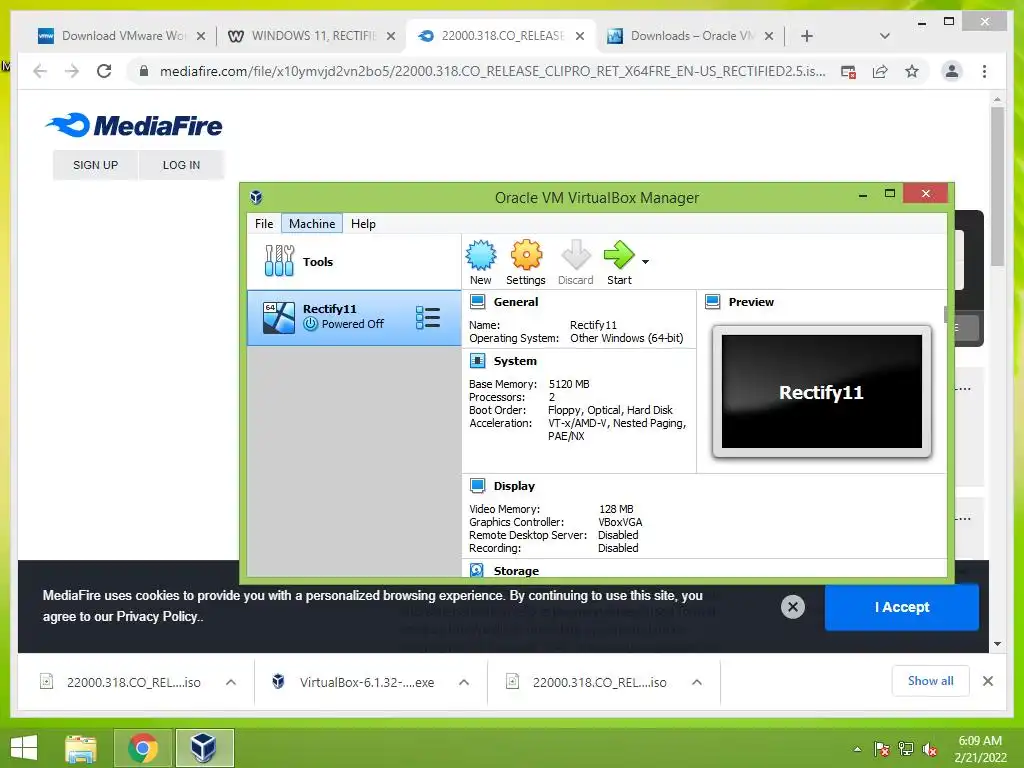This screenshot has height=768, width=1024.
Task: Show hidden system tray icons
Action: [857, 749]
